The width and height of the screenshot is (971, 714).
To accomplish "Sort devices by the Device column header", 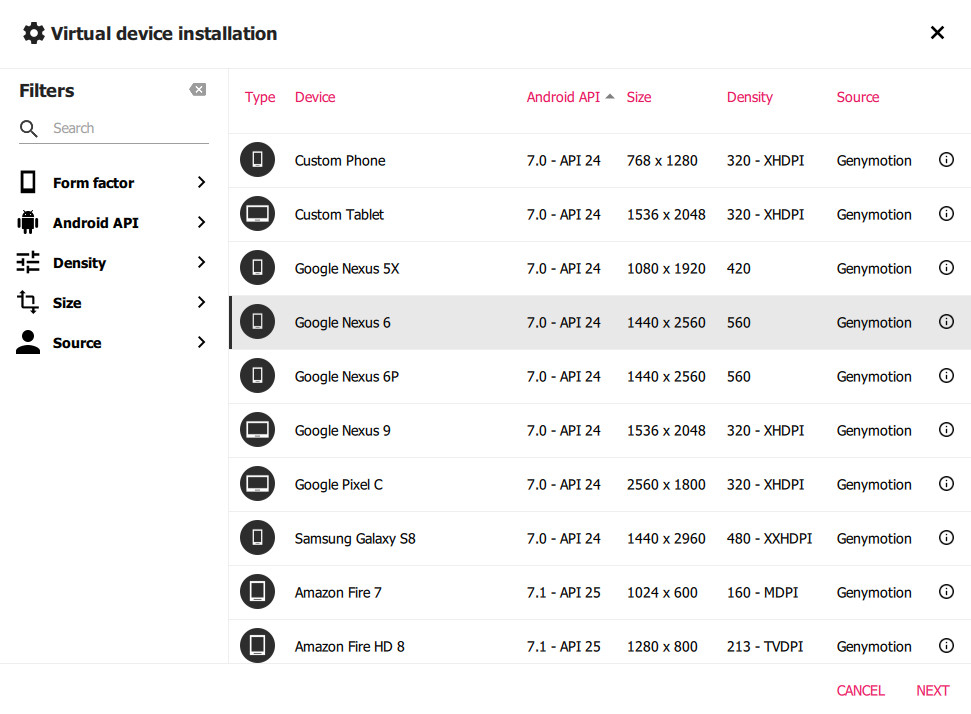I will click(315, 97).
